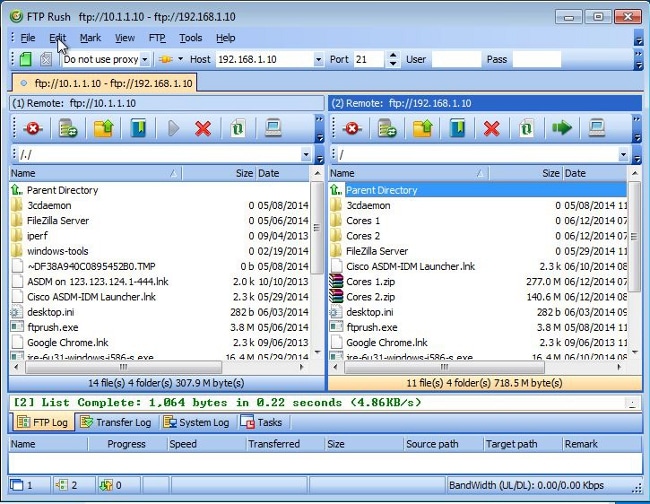The height and width of the screenshot is (504, 650).
Task: Switch to the Transfer Log tab
Action: click(116, 422)
